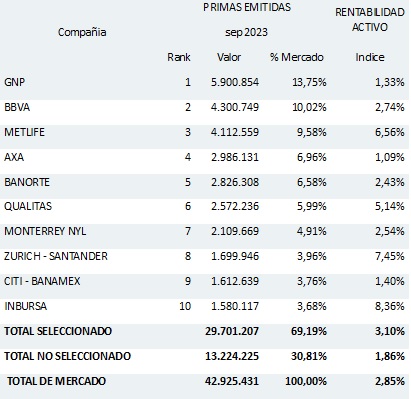Select the TOTAL SELECCIONADO row label
This screenshot has width=411, height=399.
pyautogui.click(x=58, y=331)
